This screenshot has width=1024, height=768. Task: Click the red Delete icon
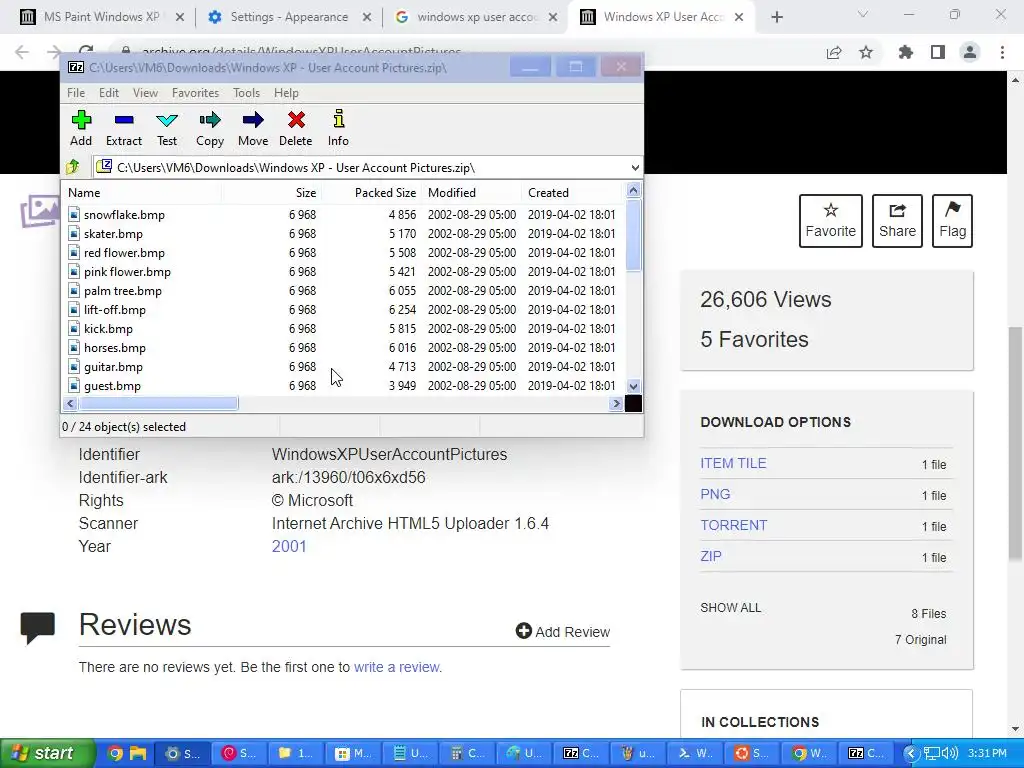coord(296,120)
